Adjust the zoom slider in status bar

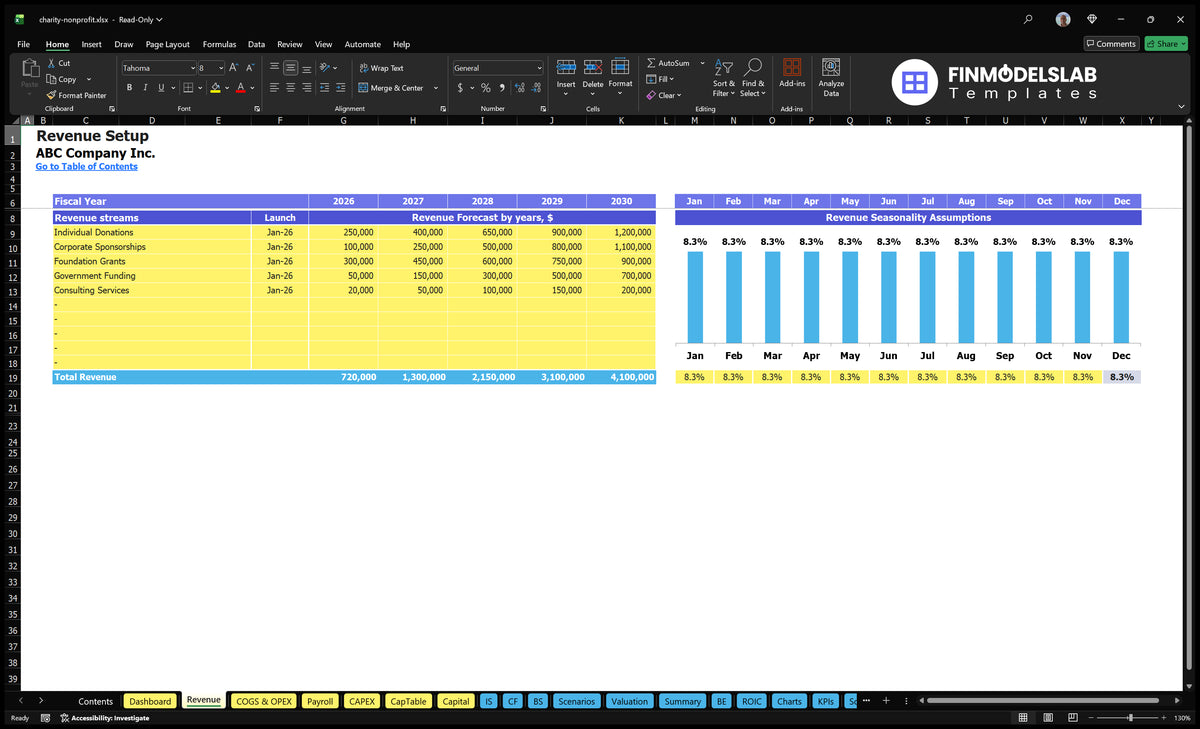(x=1130, y=718)
